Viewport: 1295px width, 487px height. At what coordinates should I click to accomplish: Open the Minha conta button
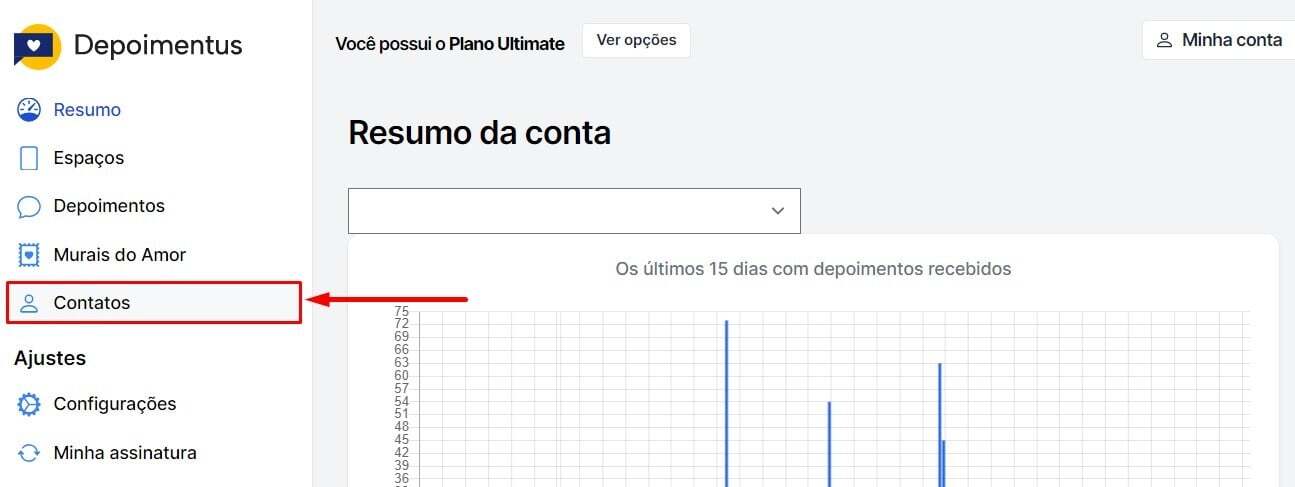click(1220, 41)
